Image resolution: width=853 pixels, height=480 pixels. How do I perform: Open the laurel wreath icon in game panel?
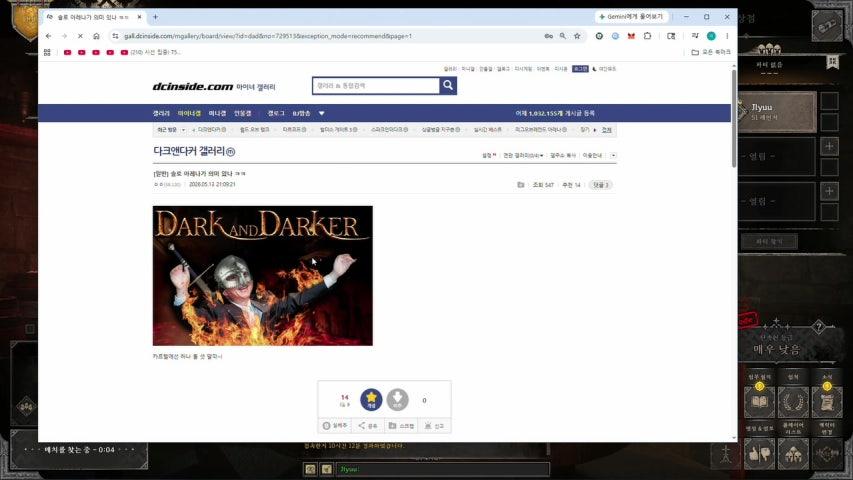793,402
